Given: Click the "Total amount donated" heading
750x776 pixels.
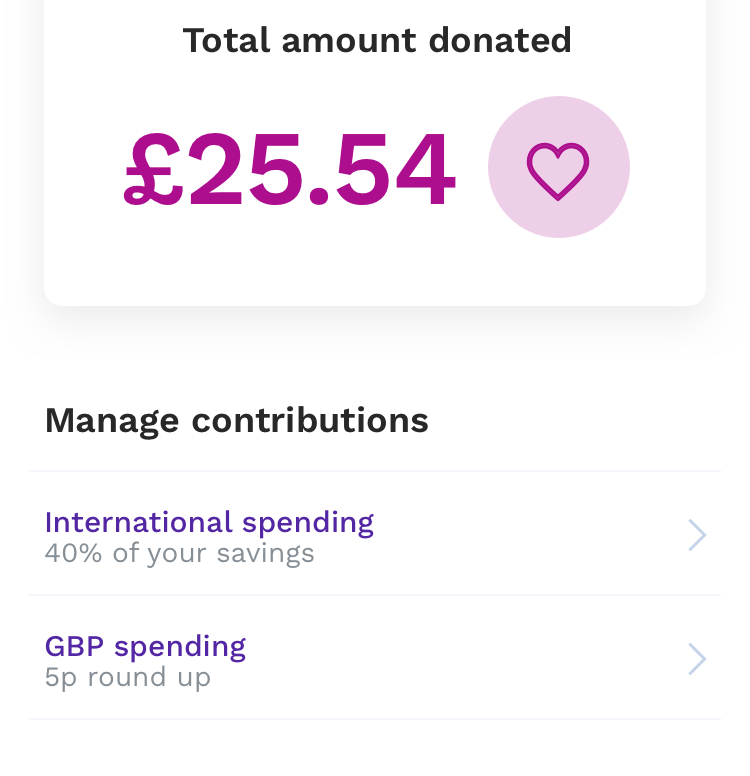Looking at the screenshot, I should tap(377, 41).
